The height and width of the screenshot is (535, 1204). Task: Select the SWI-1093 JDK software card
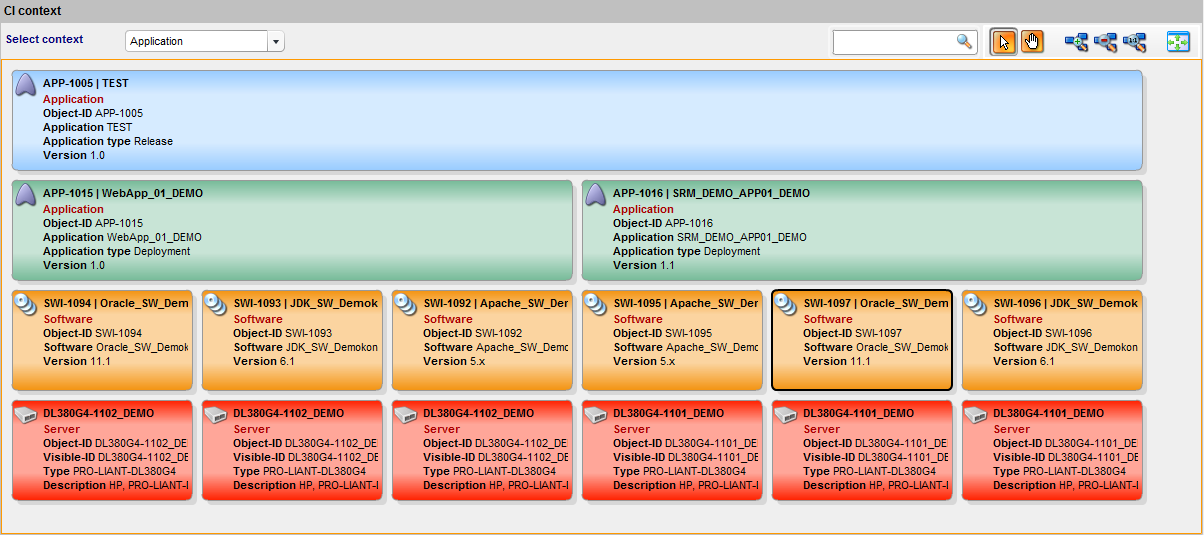pos(292,340)
